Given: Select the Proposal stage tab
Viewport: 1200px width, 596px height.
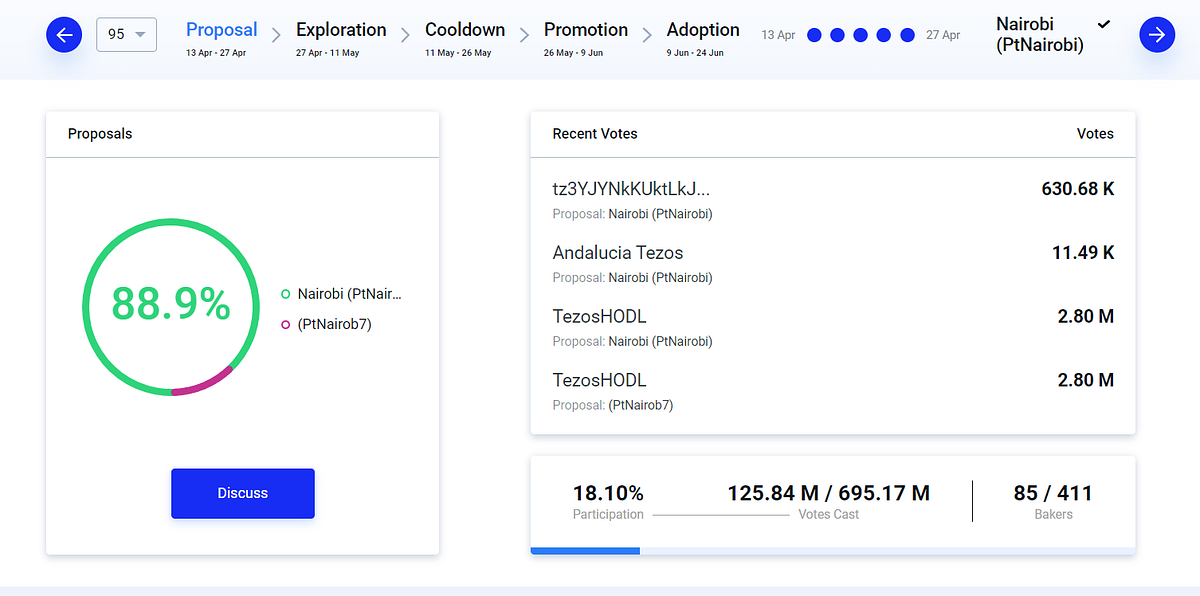Looking at the screenshot, I should pos(221,38).
